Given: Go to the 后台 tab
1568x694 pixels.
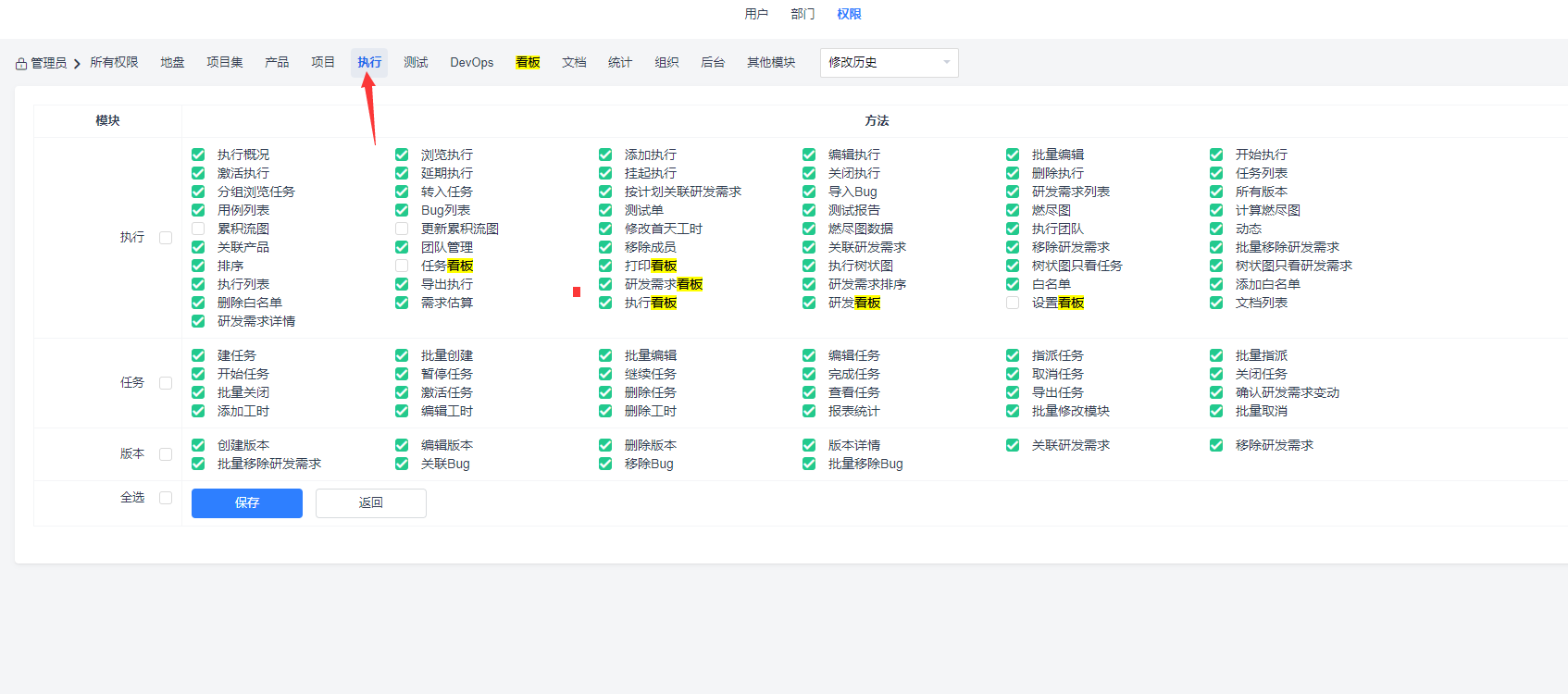Looking at the screenshot, I should coord(713,63).
